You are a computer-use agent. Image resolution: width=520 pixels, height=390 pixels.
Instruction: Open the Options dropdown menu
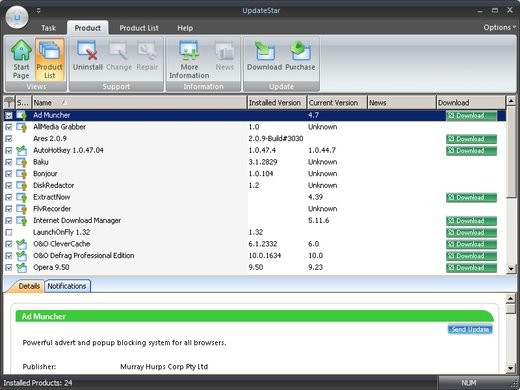click(499, 27)
